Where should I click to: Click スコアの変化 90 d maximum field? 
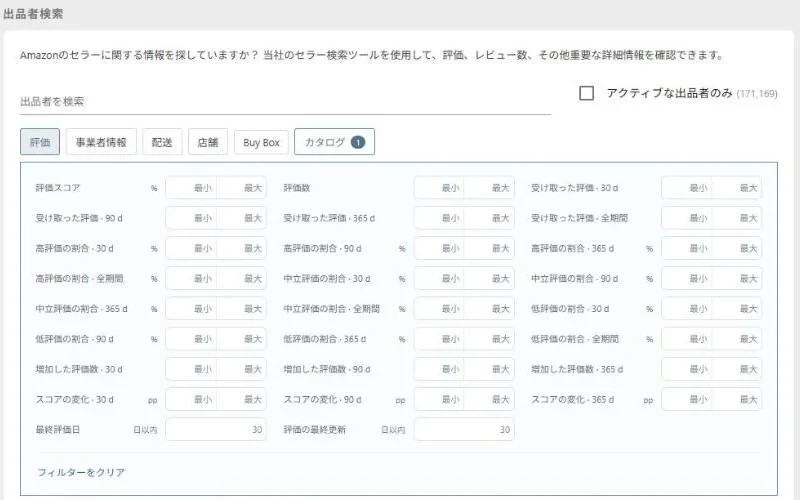click(x=489, y=399)
